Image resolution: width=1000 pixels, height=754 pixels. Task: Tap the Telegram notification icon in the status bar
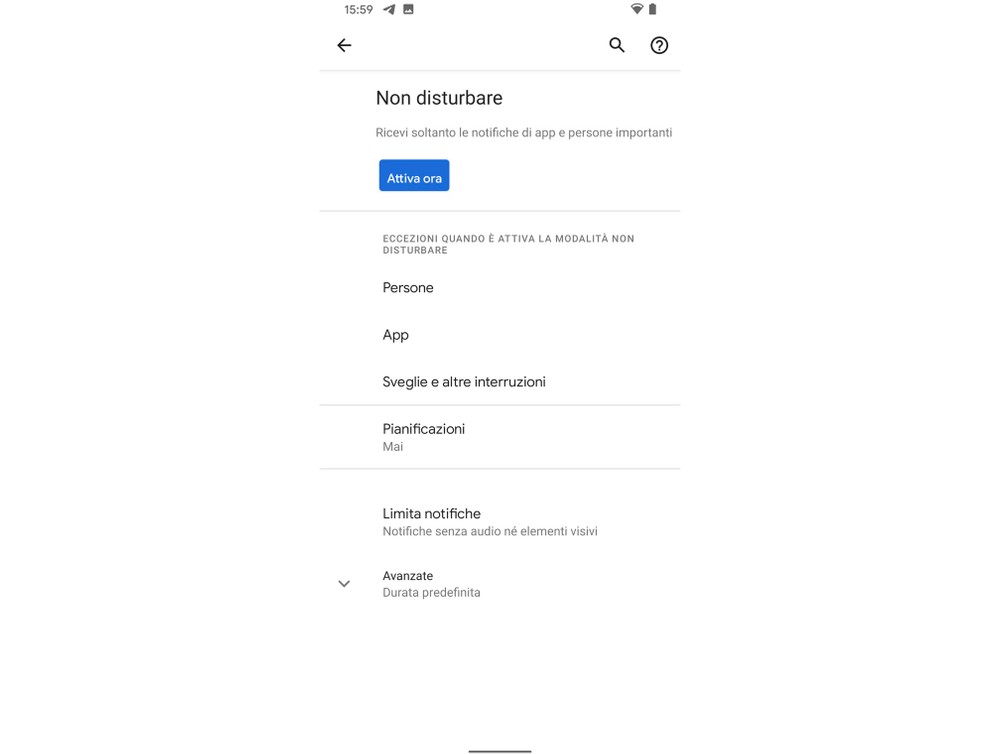[x=389, y=9]
